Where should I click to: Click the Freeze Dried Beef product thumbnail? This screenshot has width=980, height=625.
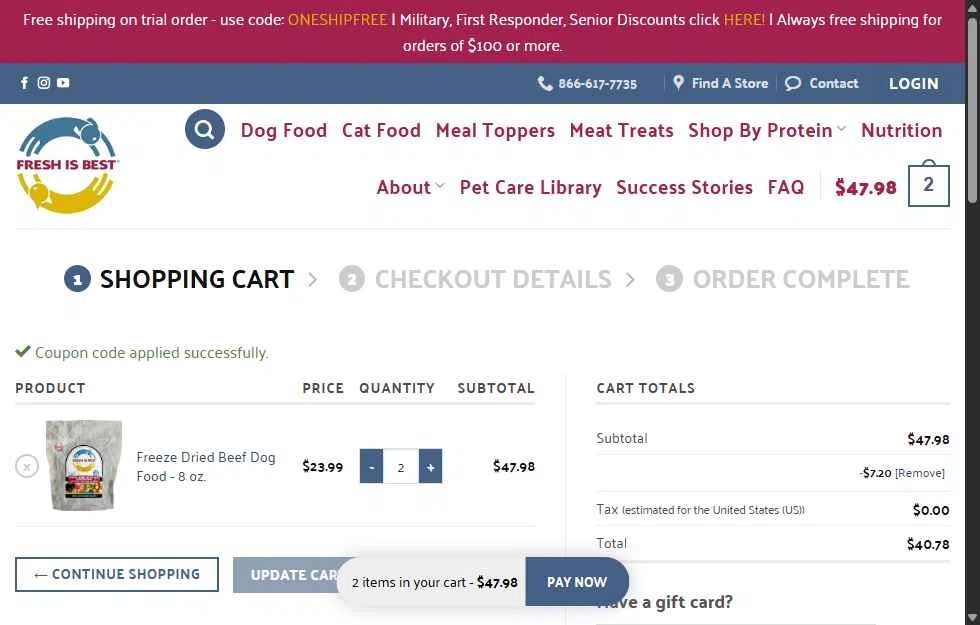point(84,465)
